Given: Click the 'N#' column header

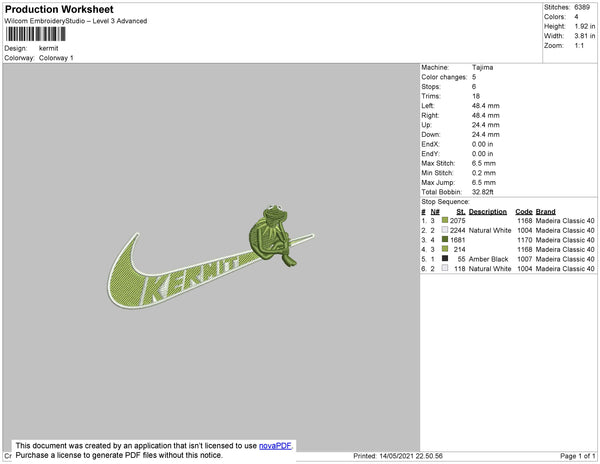Looking at the screenshot, I should (x=435, y=212).
